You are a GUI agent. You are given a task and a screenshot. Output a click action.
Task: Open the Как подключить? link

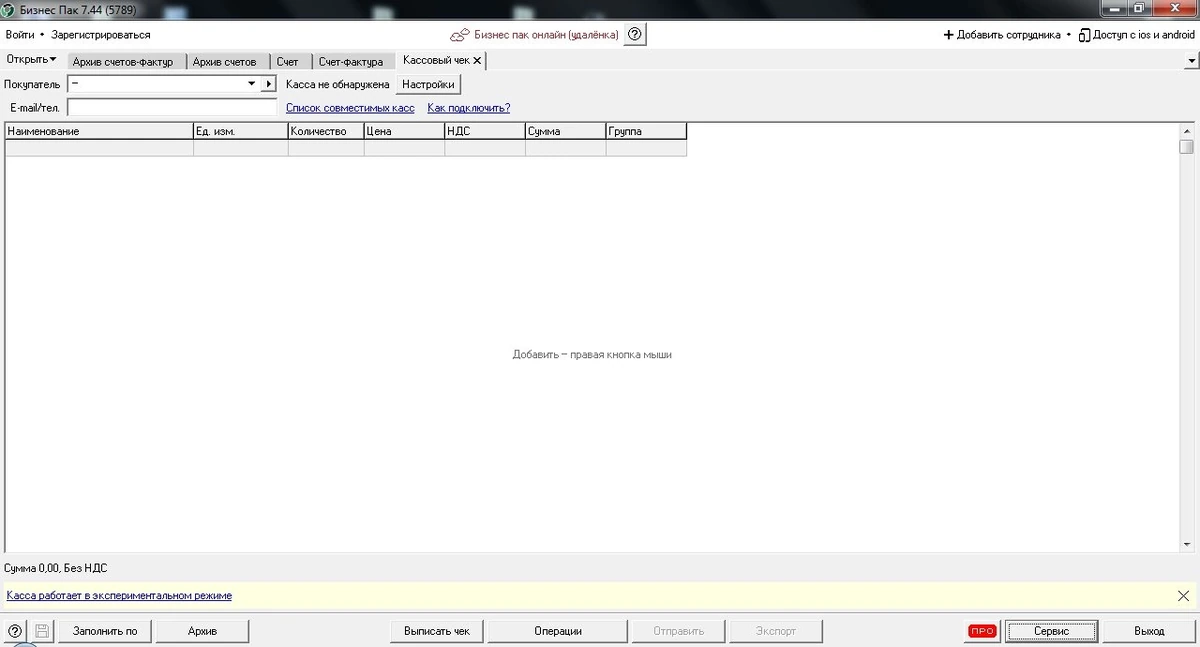[469, 108]
